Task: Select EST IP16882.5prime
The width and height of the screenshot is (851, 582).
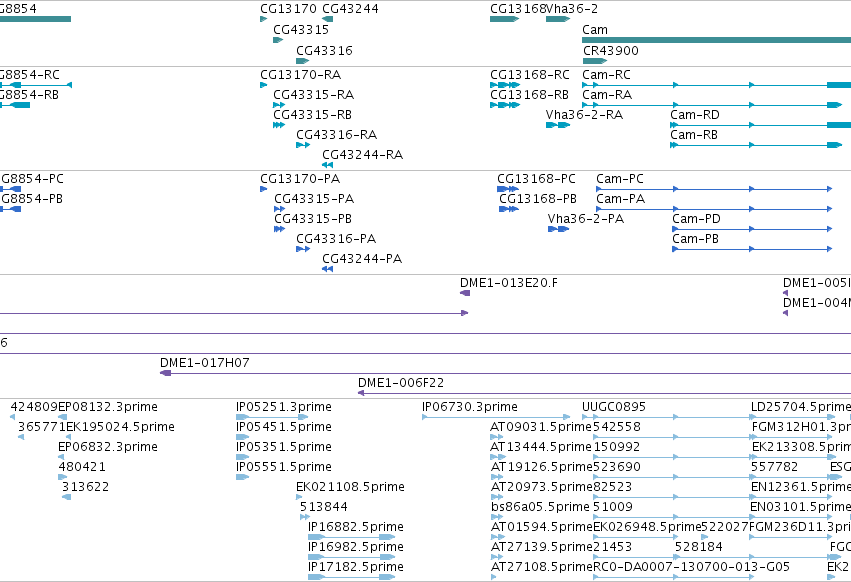Action: [x=352, y=537]
